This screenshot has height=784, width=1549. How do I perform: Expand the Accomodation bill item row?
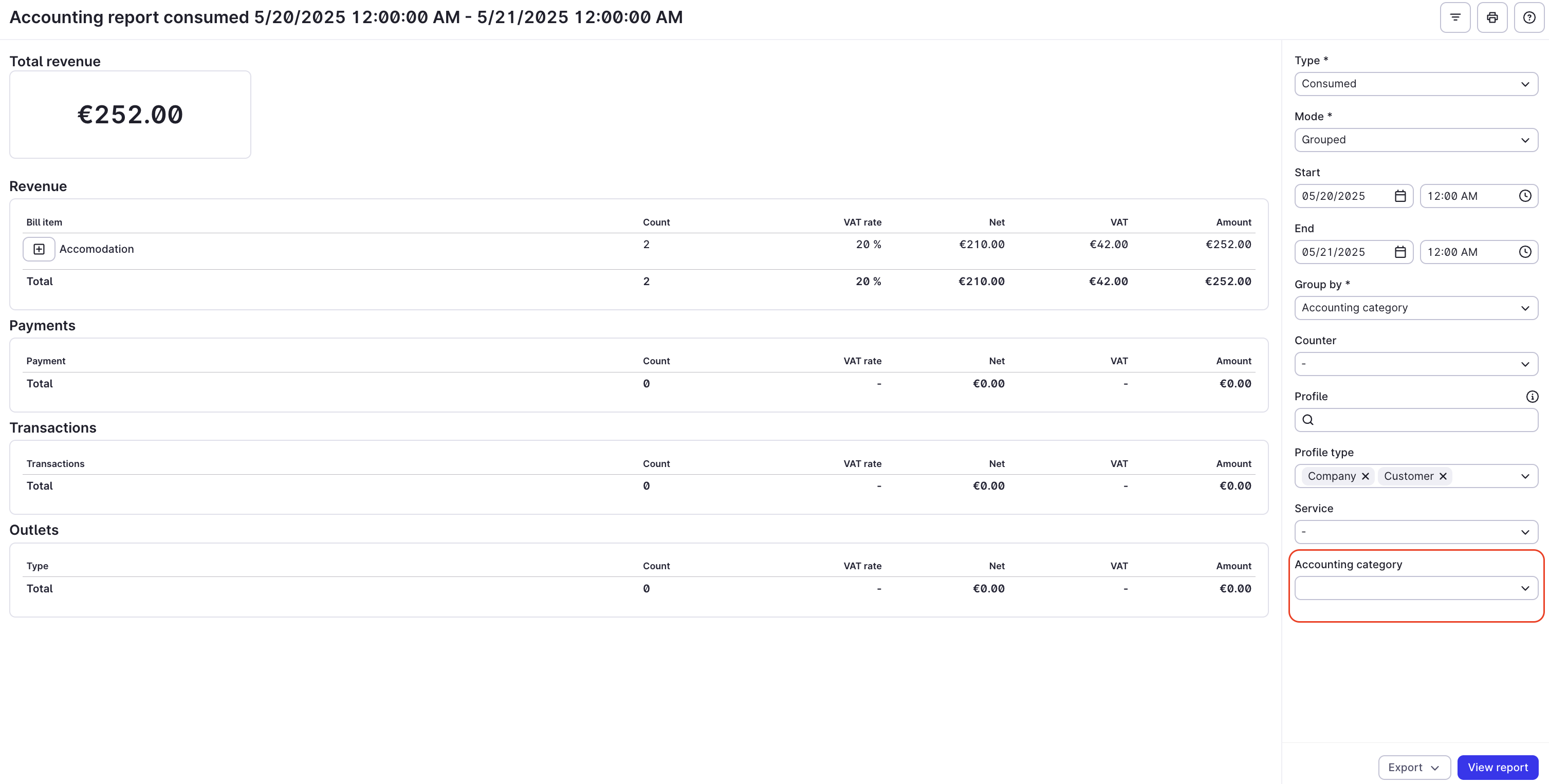(39, 249)
